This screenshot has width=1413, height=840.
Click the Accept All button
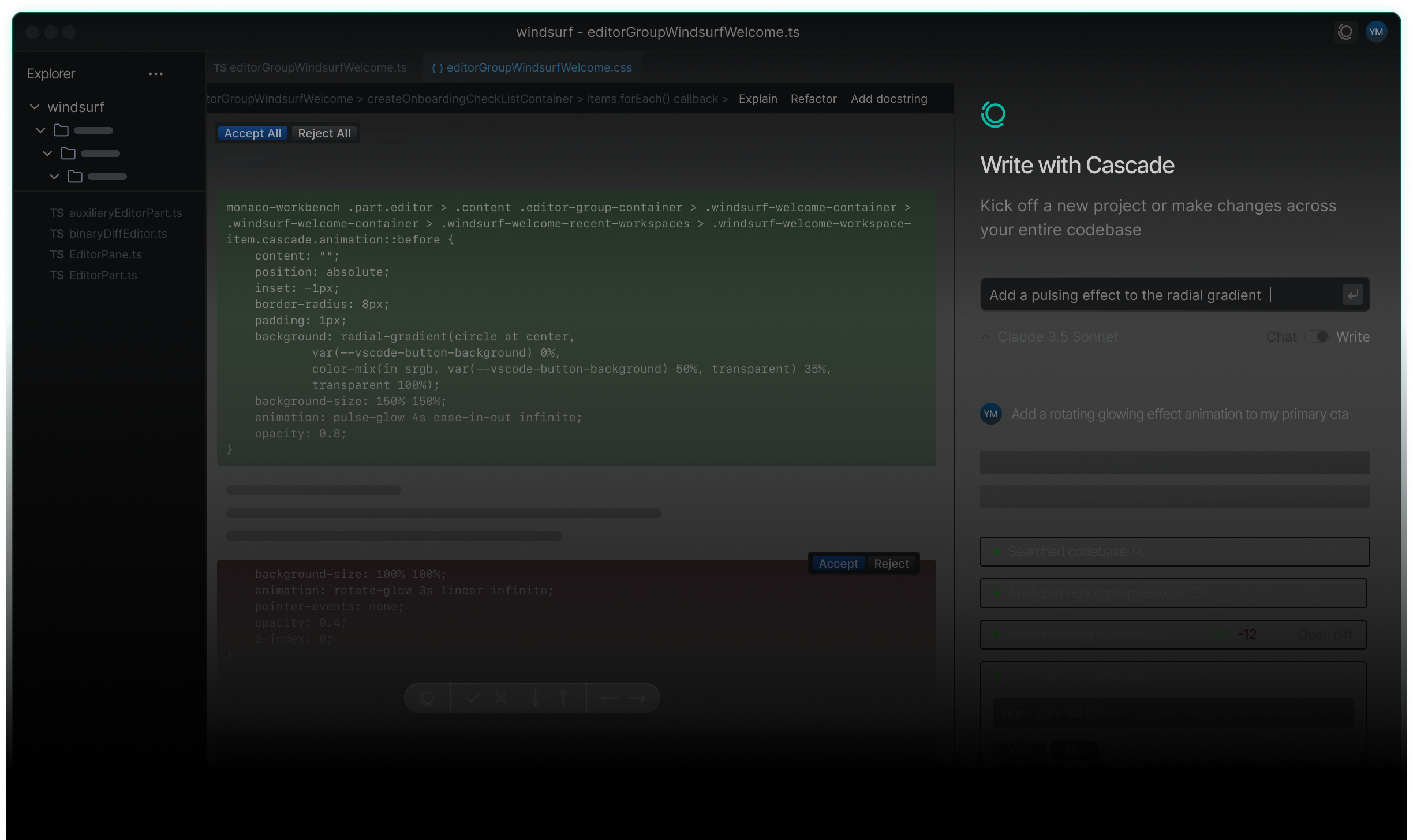click(x=252, y=133)
